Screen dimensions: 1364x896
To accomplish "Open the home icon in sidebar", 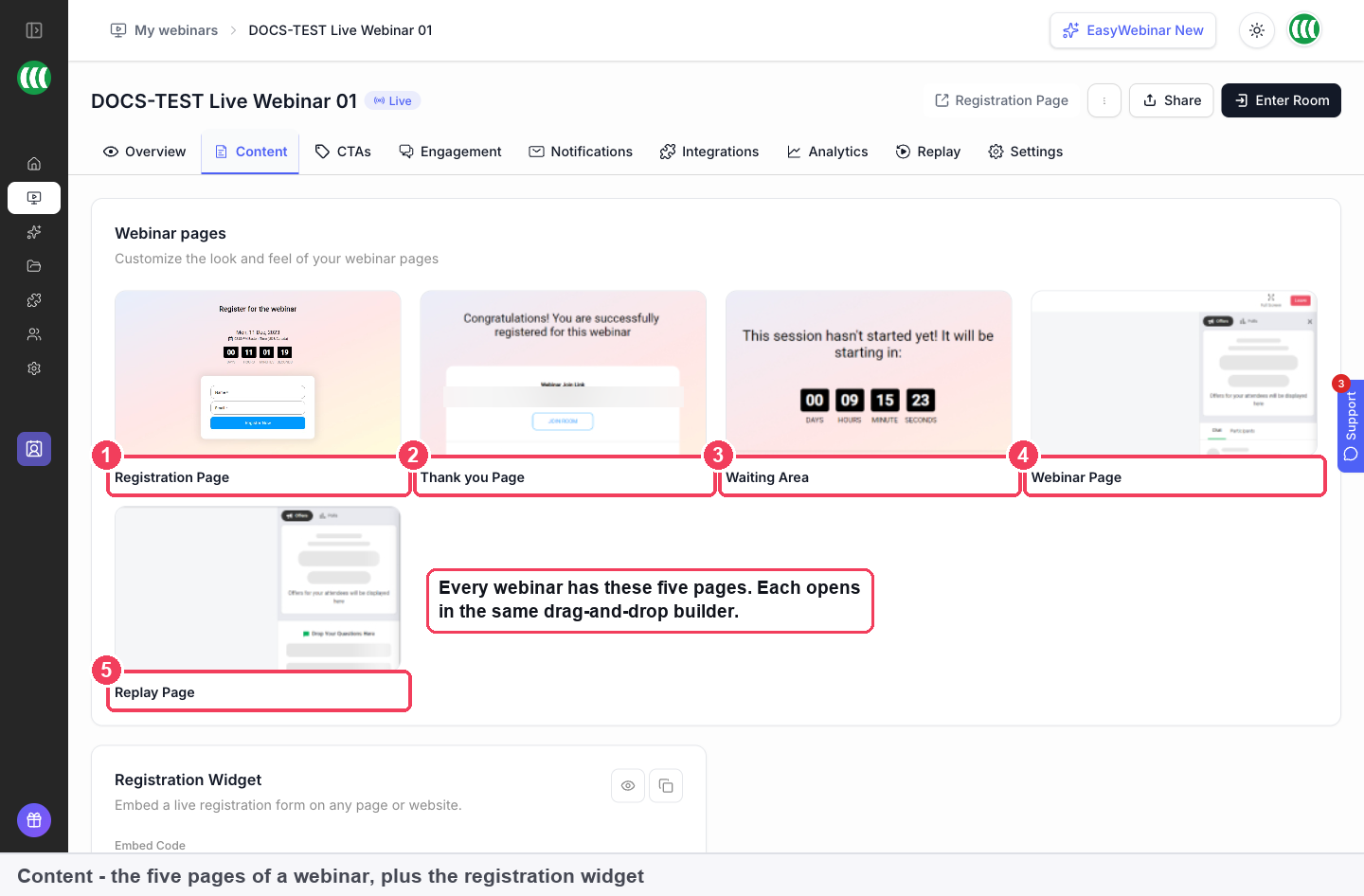I will [x=34, y=164].
